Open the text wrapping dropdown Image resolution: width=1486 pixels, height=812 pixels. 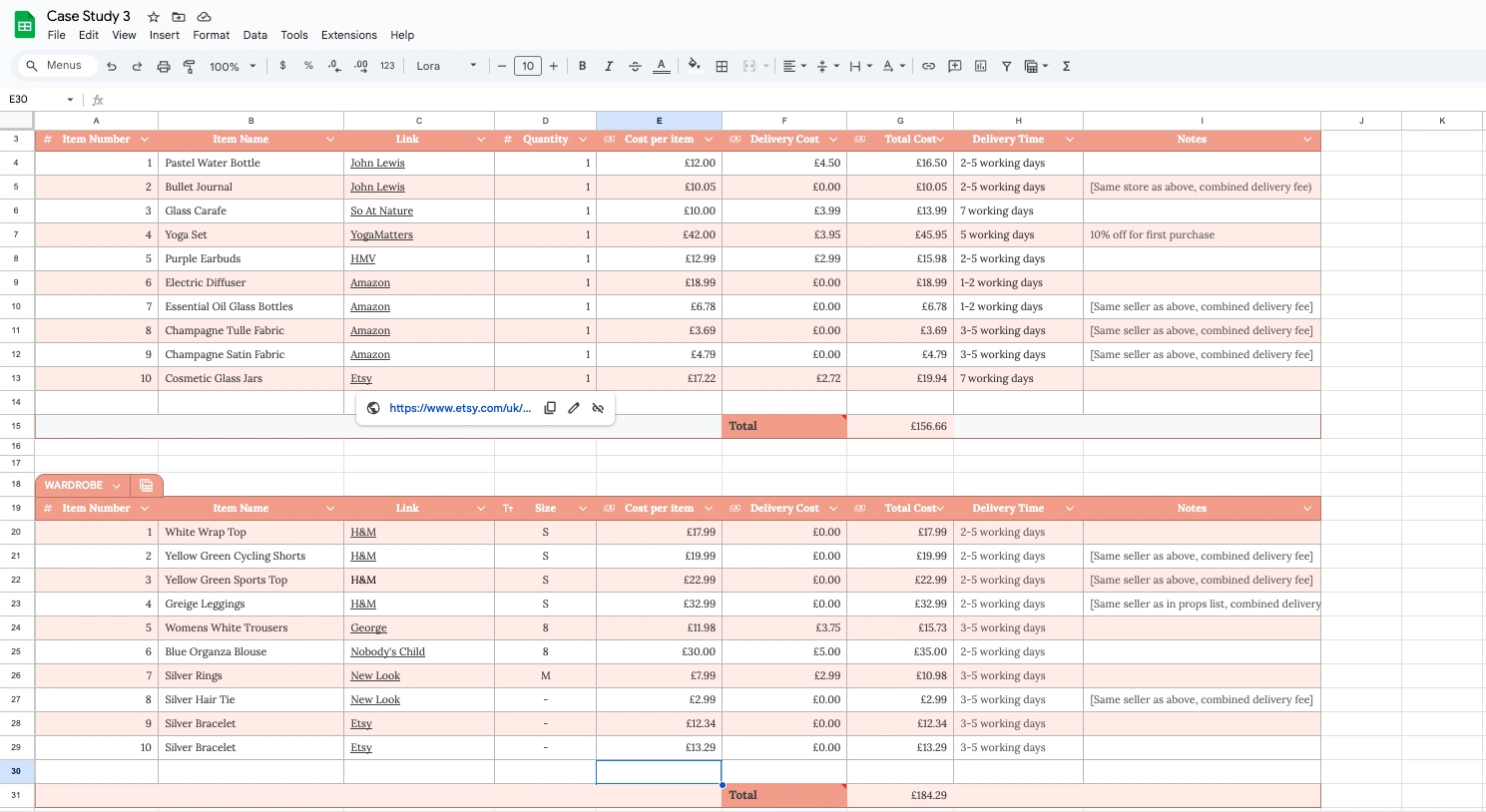(x=861, y=66)
